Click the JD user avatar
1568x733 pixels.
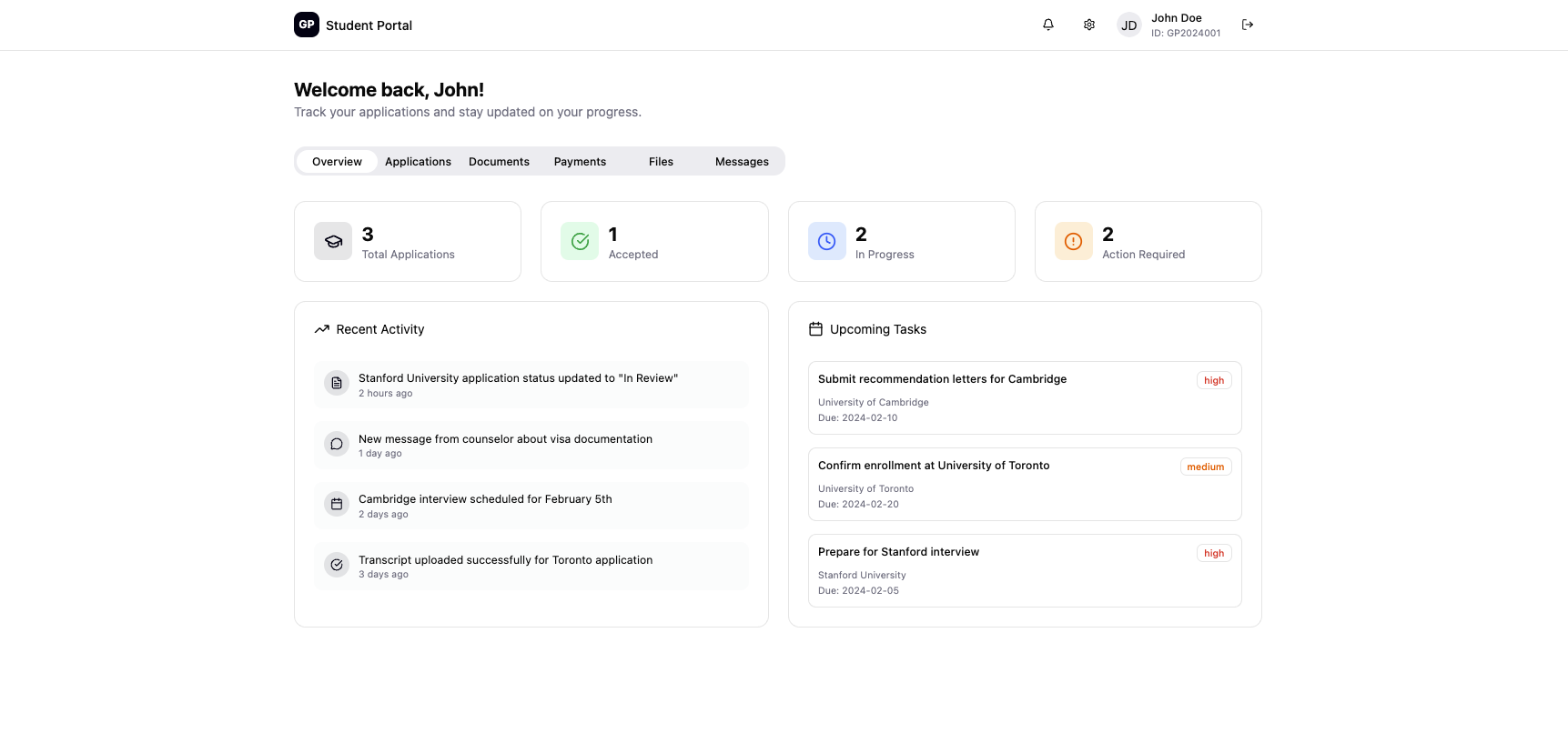click(x=1128, y=25)
